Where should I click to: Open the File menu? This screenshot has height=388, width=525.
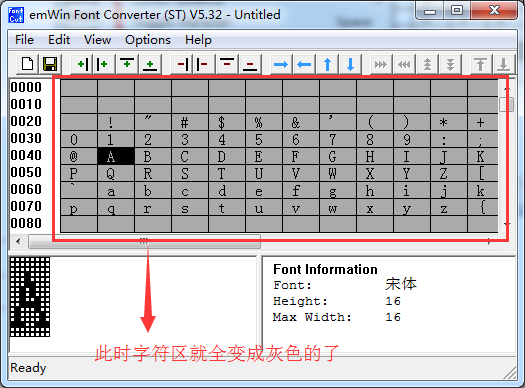point(24,40)
